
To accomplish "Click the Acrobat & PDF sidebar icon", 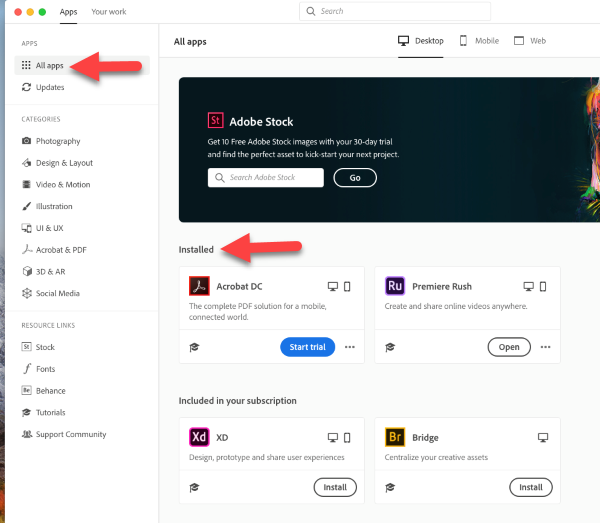I will pyautogui.click(x=27, y=249).
